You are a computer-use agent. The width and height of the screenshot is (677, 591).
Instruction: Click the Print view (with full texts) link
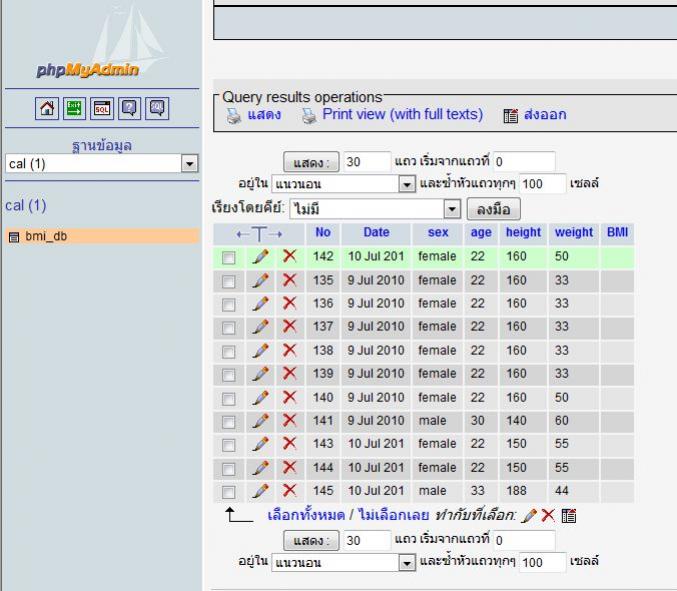[x=402, y=114]
